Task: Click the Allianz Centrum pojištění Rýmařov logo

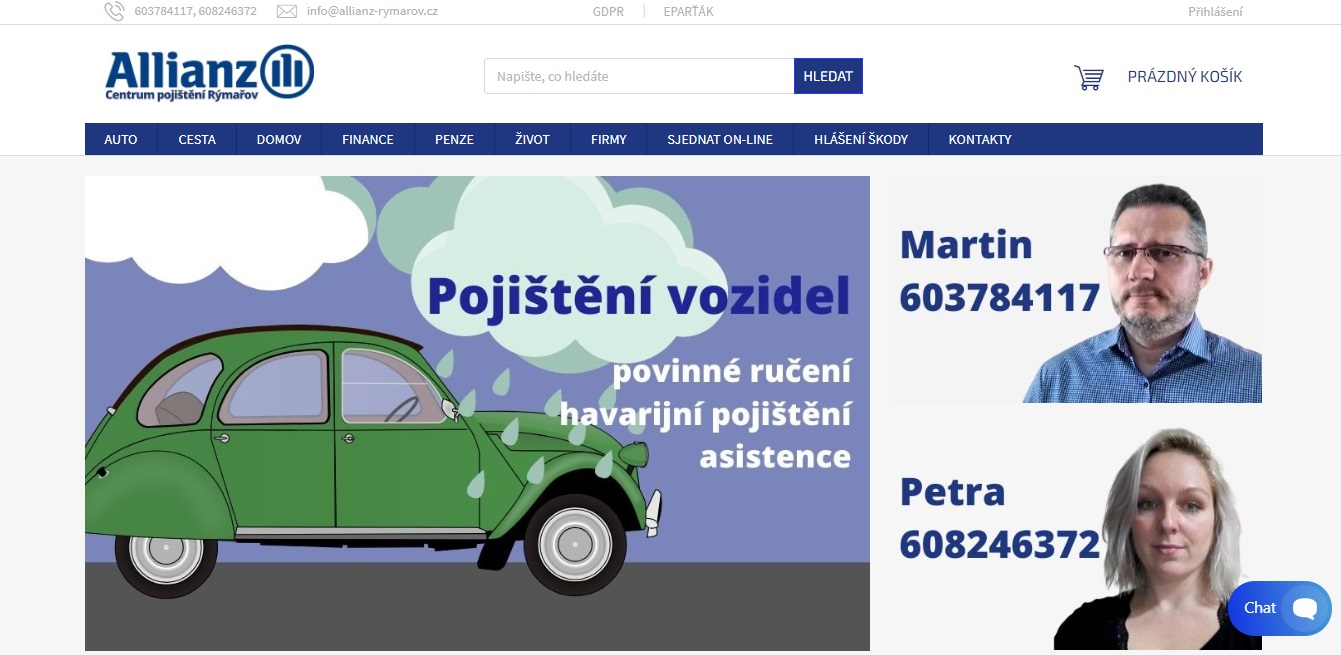Action: click(210, 73)
